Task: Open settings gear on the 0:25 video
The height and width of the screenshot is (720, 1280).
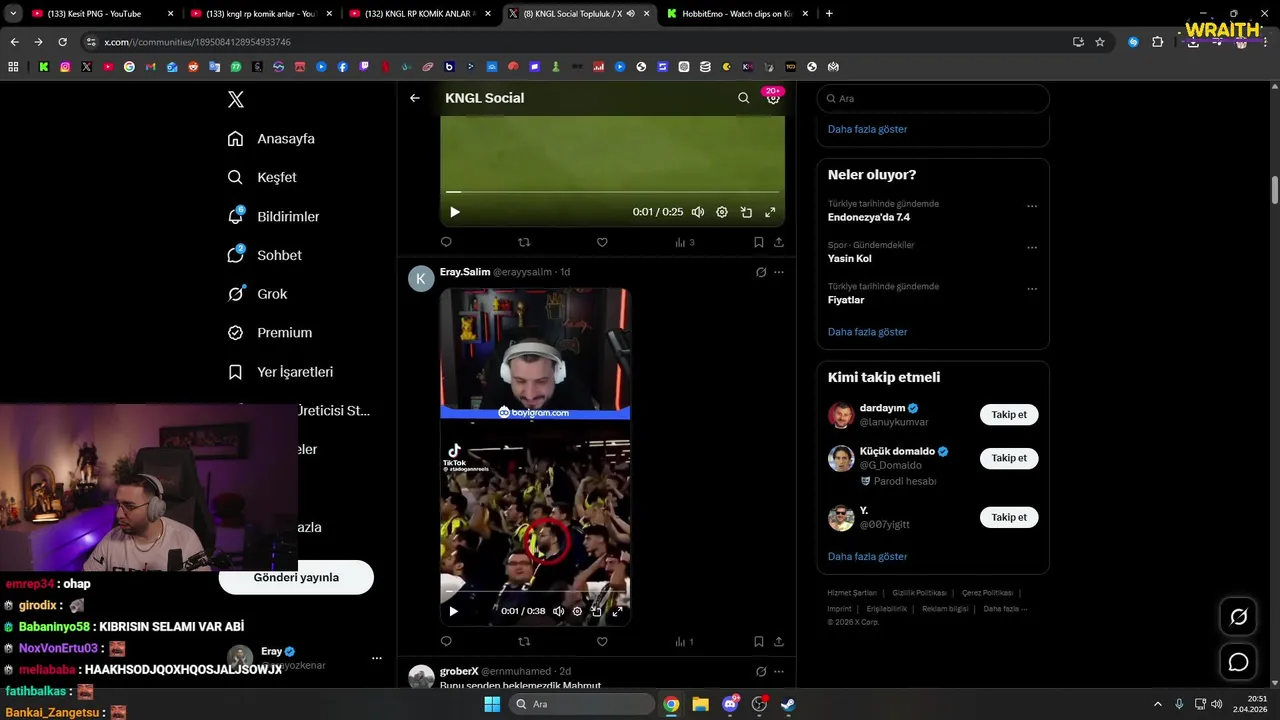Action: (722, 212)
